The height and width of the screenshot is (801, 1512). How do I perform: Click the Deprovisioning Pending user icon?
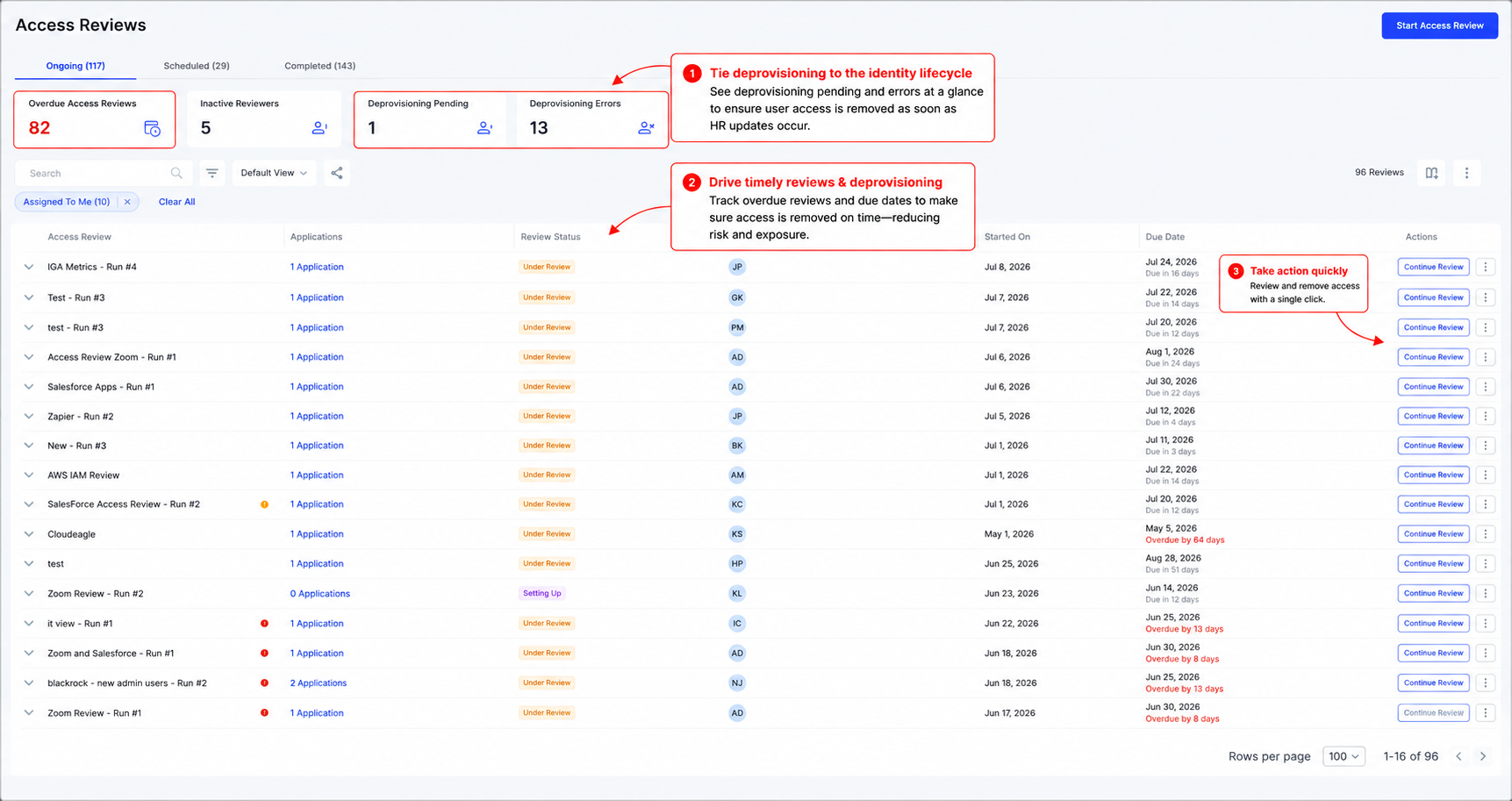coord(484,128)
